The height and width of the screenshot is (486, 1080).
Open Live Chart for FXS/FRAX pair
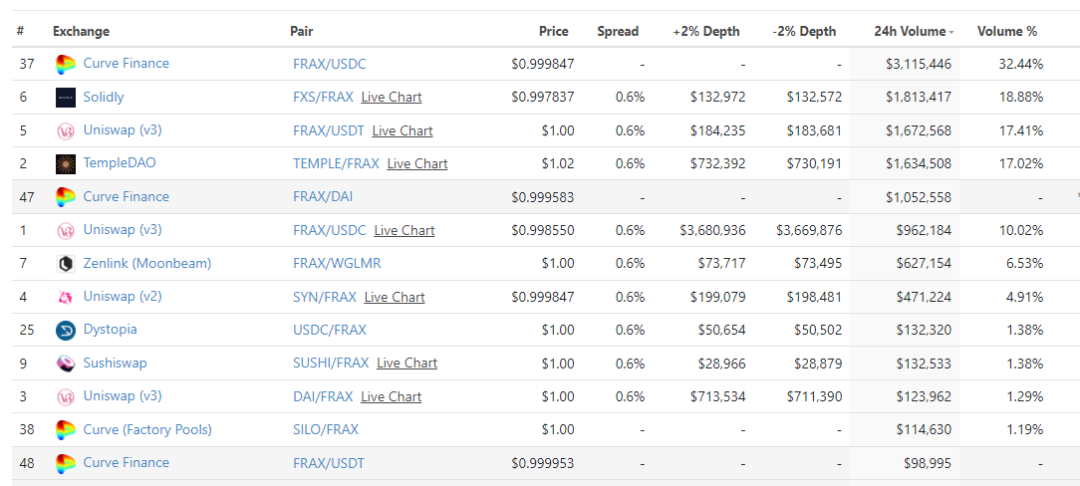coord(391,97)
